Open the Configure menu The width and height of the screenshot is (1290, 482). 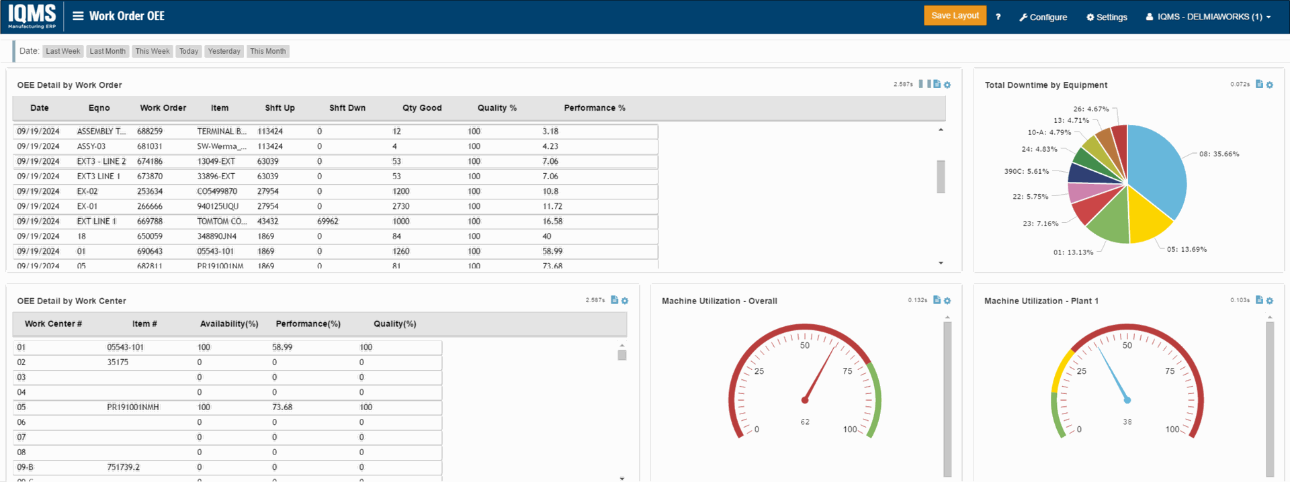[1042, 17]
